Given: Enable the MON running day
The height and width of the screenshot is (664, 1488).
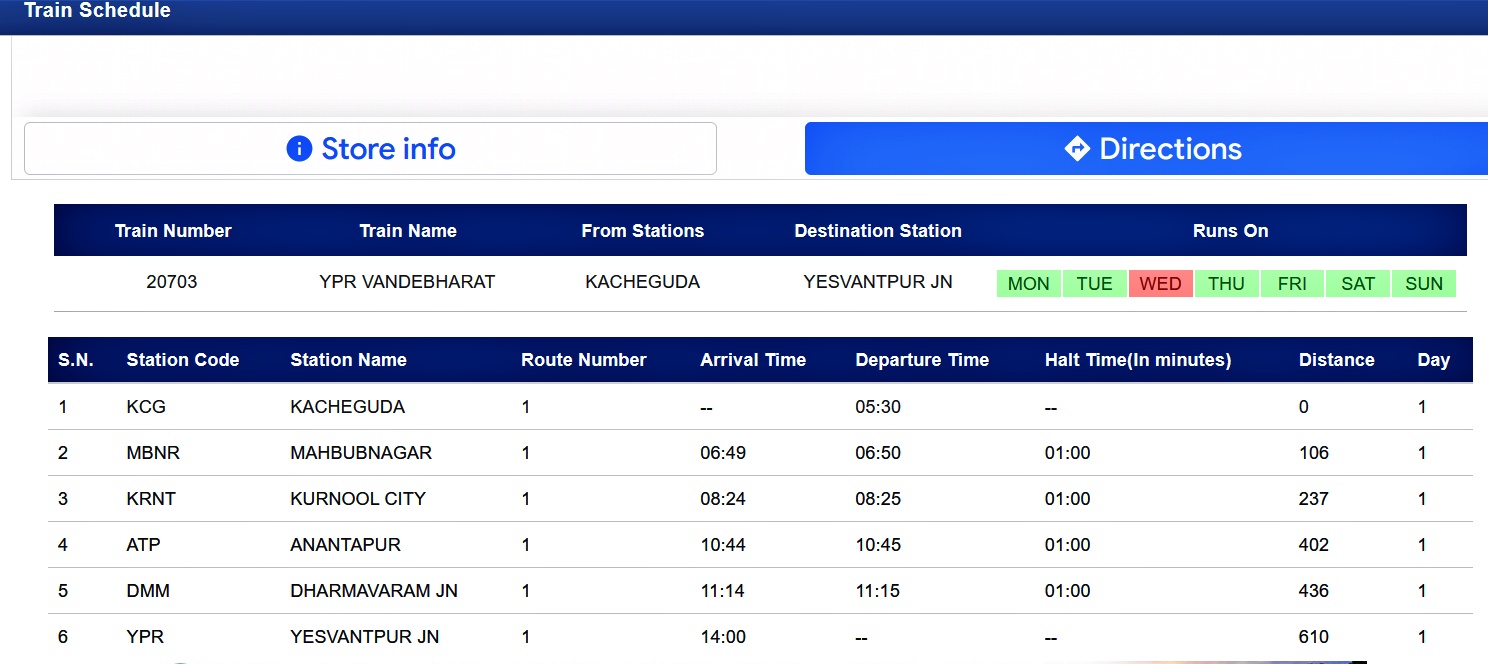Looking at the screenshot, I should click(1028, 283).
